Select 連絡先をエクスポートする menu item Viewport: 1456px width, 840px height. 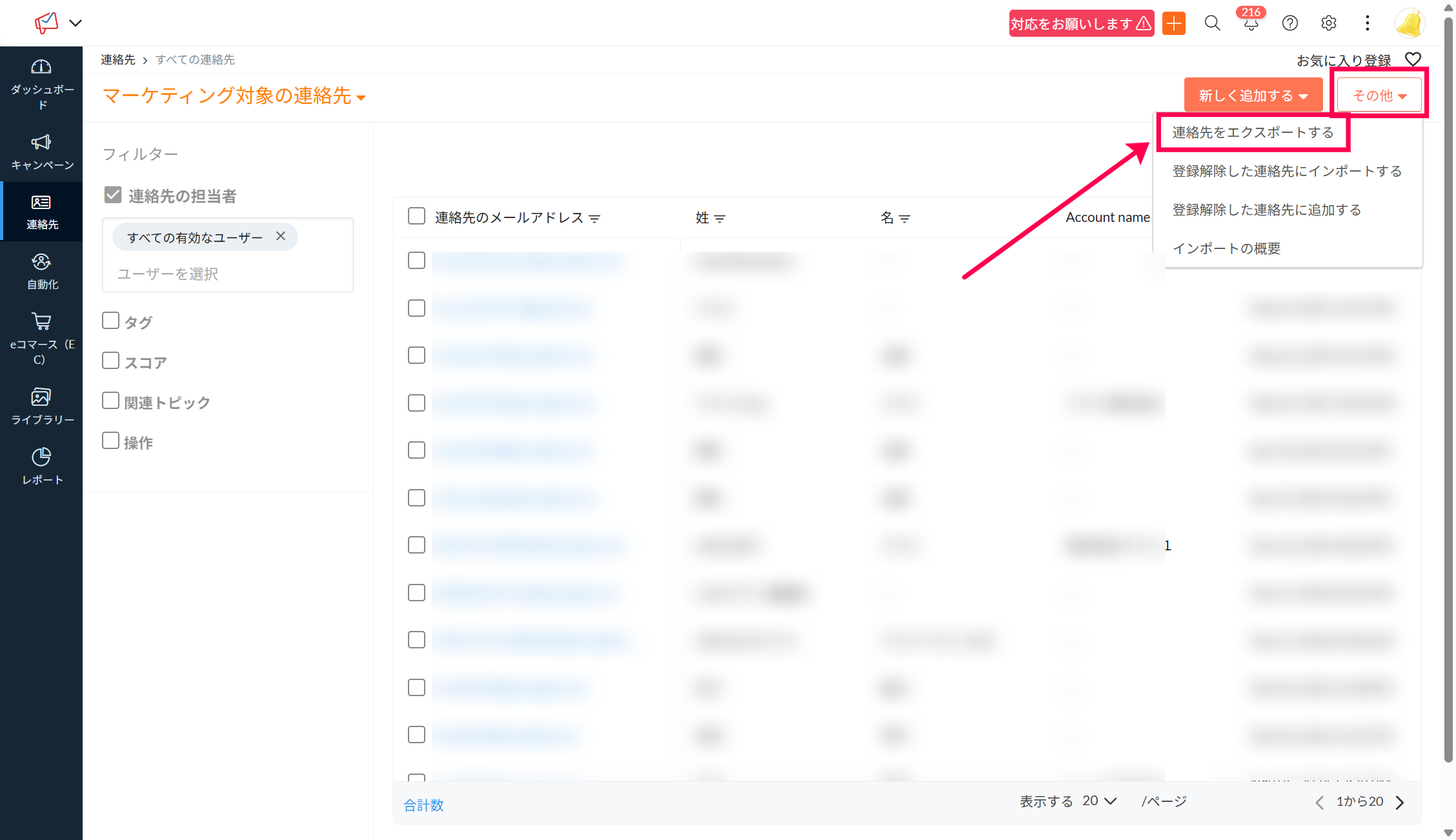[x=1253, y=132]
